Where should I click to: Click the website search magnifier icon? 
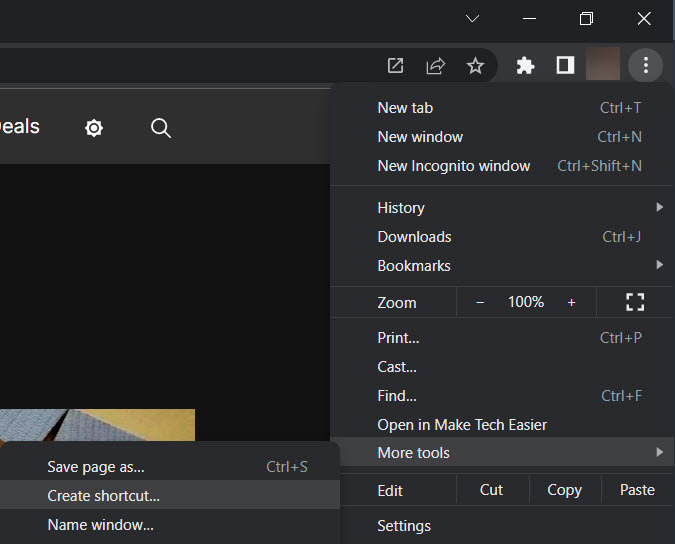click(x=160, y=128)
